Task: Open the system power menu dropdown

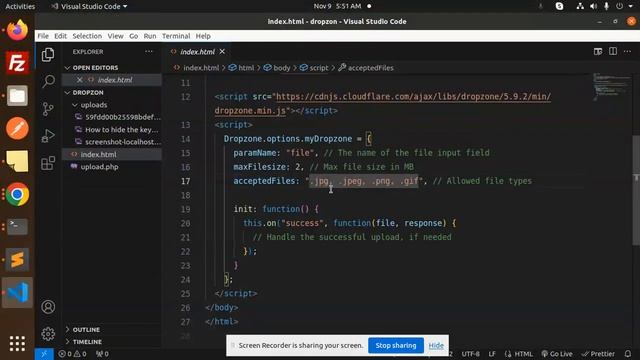Action: 624,6
